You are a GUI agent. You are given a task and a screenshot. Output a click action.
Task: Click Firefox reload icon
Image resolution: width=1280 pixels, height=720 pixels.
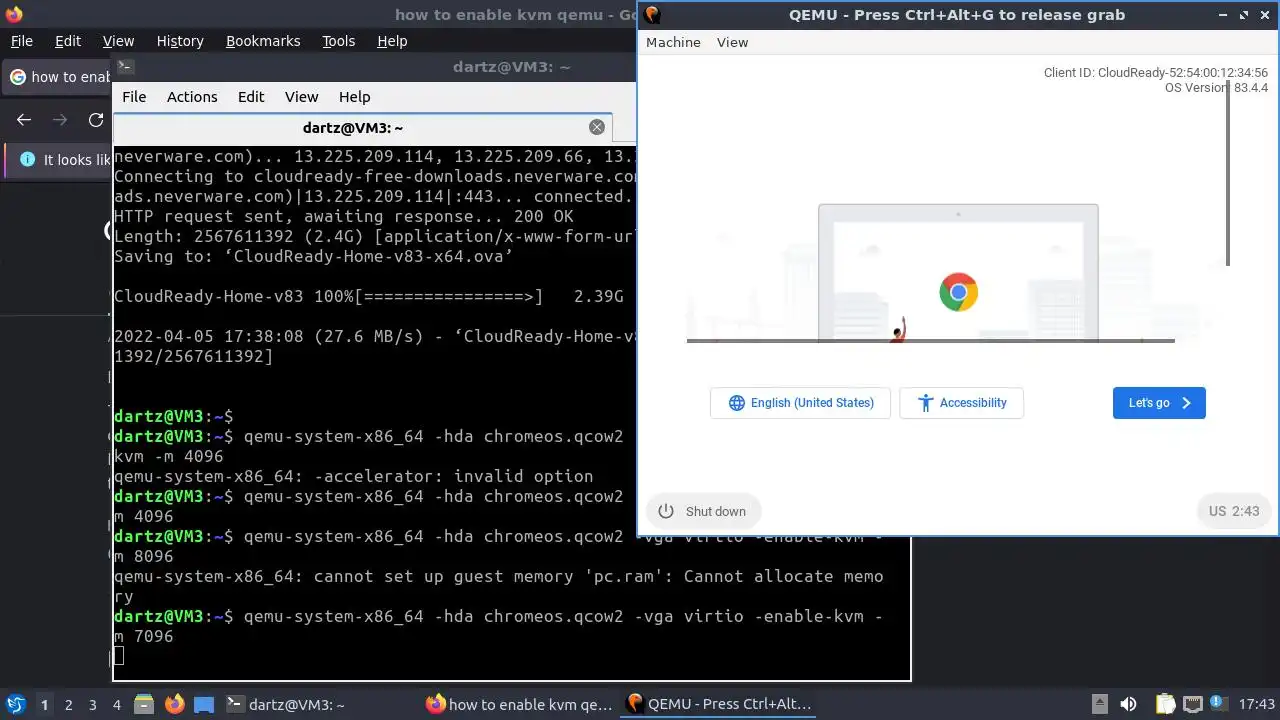click(x=96, y=120)
